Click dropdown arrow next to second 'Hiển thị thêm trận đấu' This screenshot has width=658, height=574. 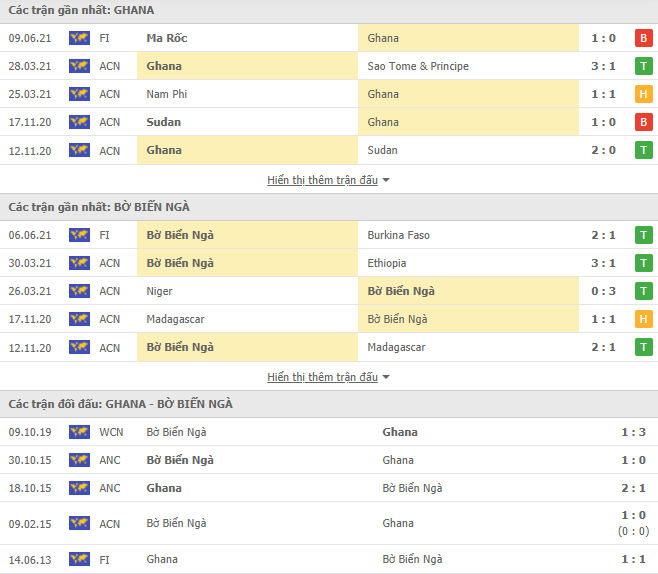tap(387, 377)
